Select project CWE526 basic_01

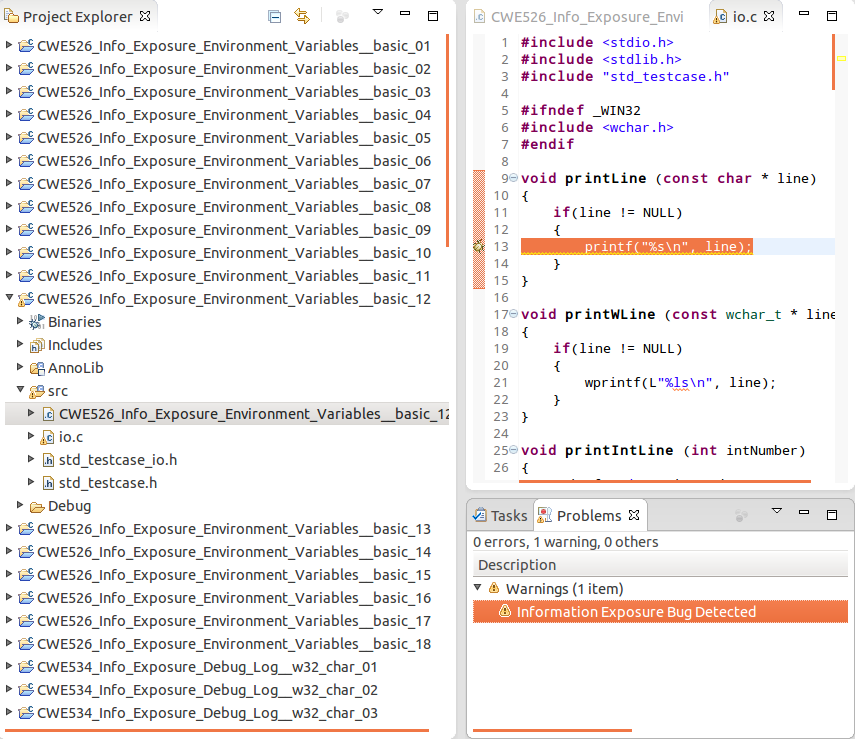233,46
